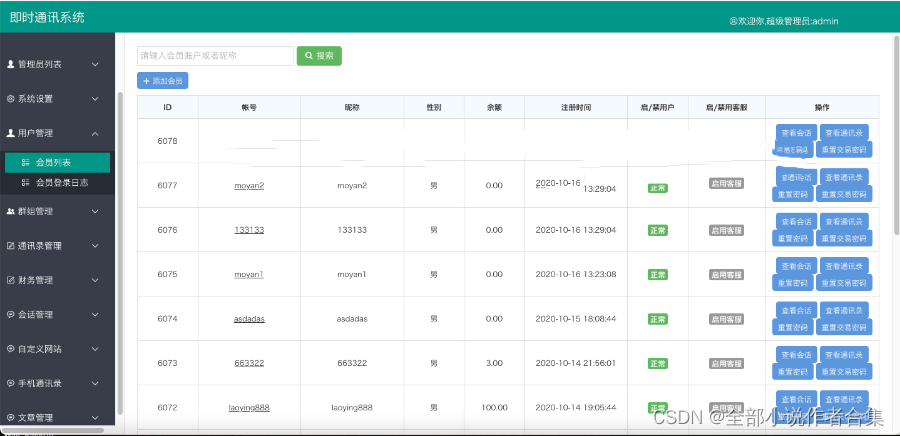Click the user icon before 欢迎您 in header
The height and width of the screenshot is (436, 900).
733,21
